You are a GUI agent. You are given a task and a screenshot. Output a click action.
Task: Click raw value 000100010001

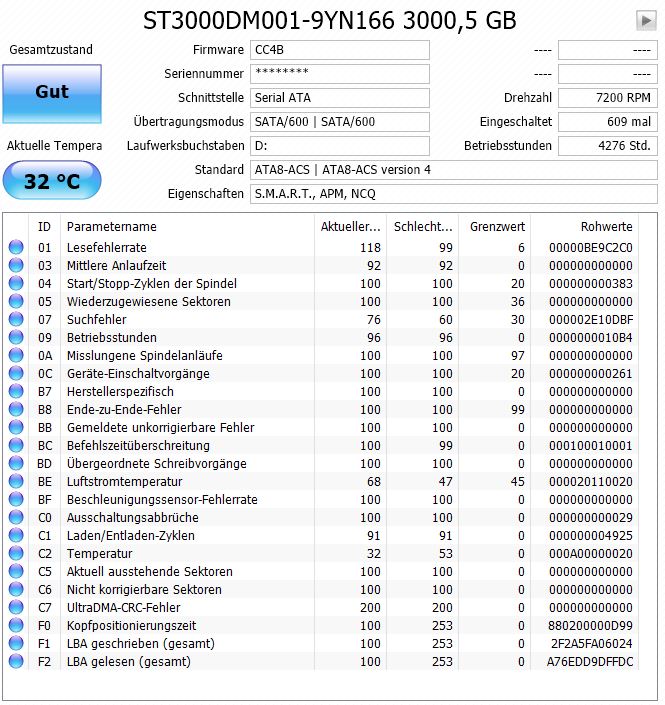(x=590, y=446)
